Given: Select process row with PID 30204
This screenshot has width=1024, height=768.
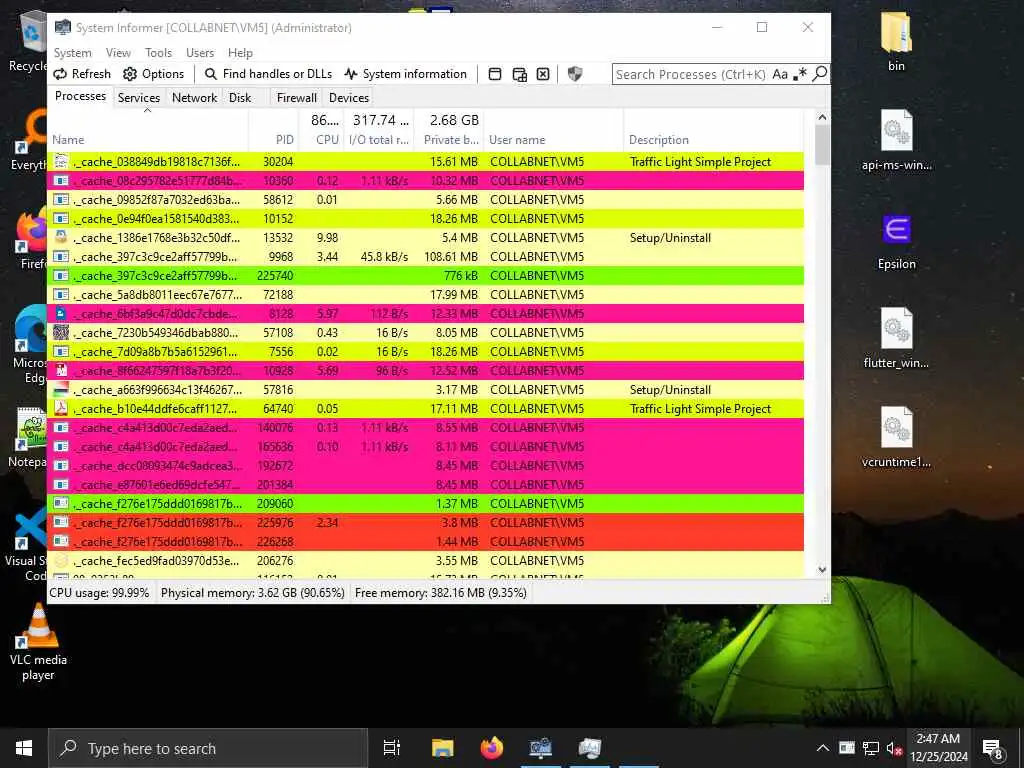Looking at the screenshot, I should point(426,162).
